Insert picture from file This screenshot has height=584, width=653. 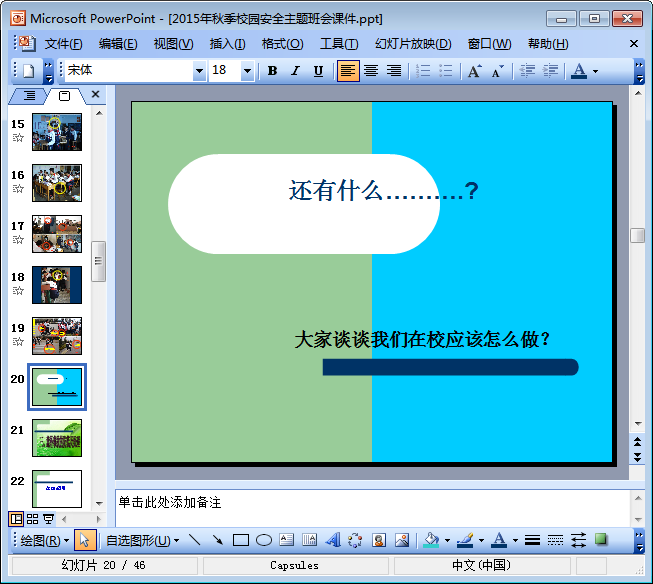pyautogui.click(x=401, y=540)
